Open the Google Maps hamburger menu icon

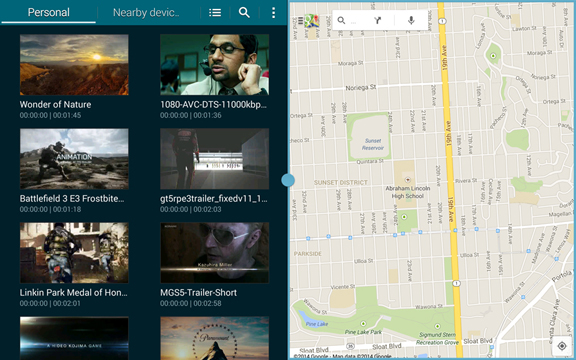300,21
